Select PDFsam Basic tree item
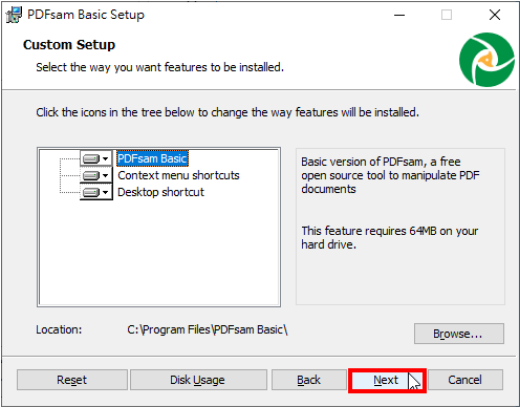The width and height of the screenshot is (520, 408). coord(152,159)
